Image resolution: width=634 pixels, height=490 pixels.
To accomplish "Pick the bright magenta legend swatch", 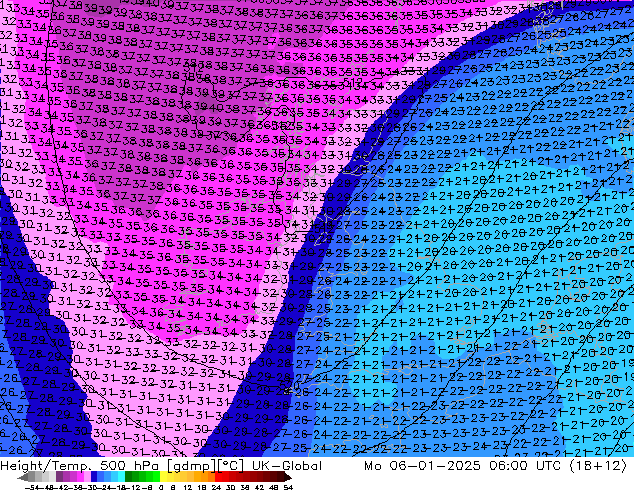I will tap(80, 477).
